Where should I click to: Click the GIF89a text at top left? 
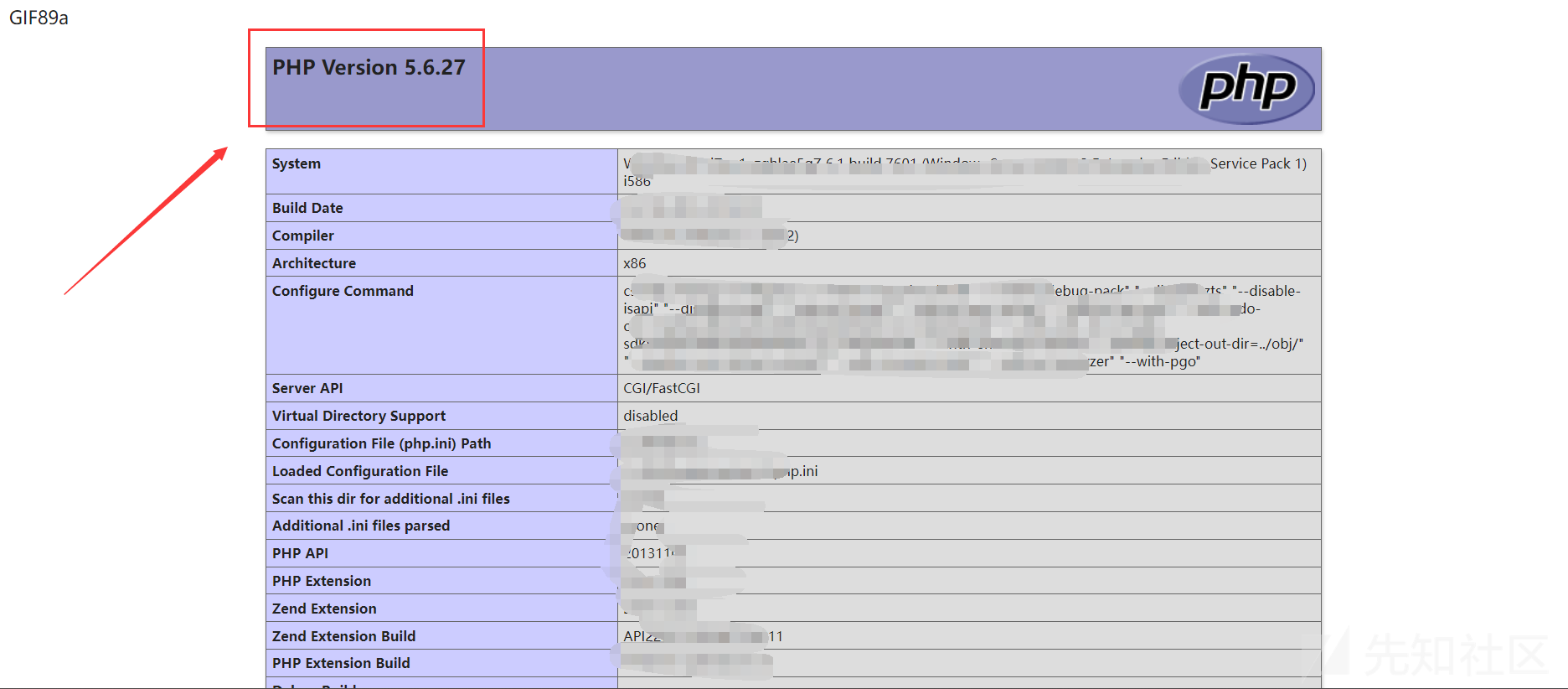pyautogui.click(x=39, y=18)
